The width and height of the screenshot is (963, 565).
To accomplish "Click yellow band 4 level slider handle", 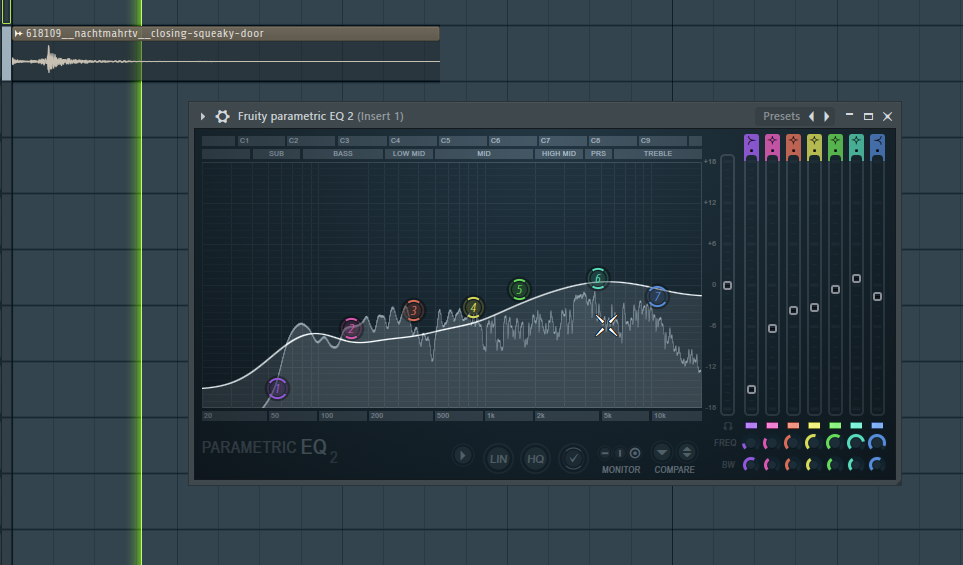I will [x=814, y=308].
